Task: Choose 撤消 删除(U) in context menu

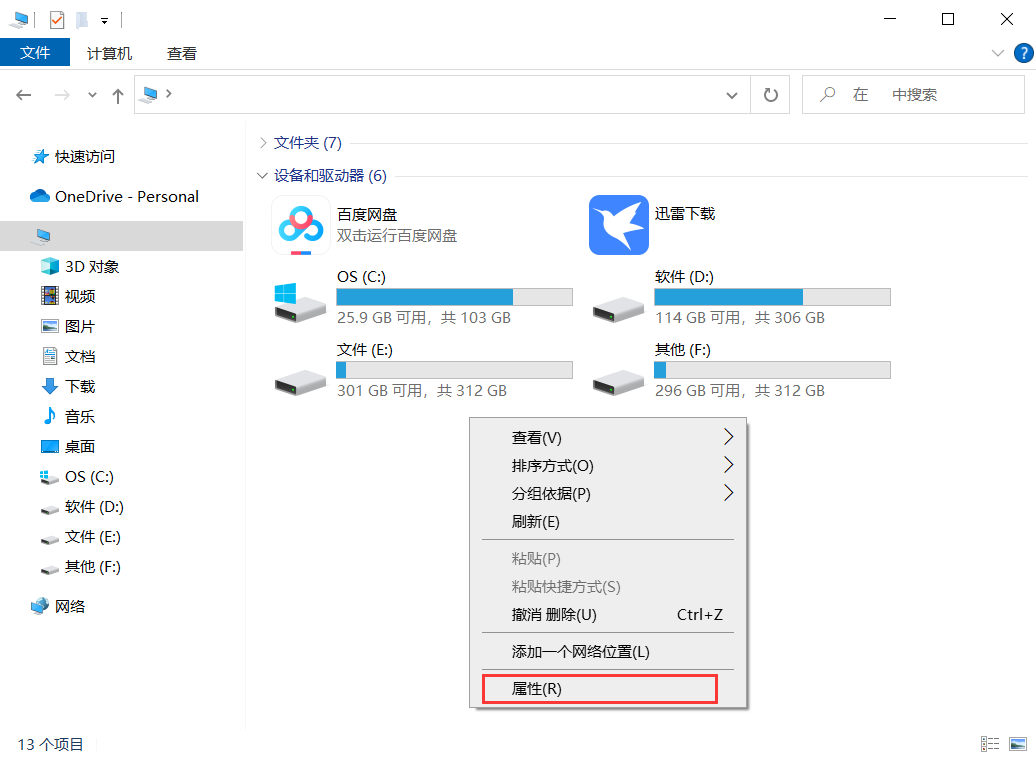Action: pos(608,615)
